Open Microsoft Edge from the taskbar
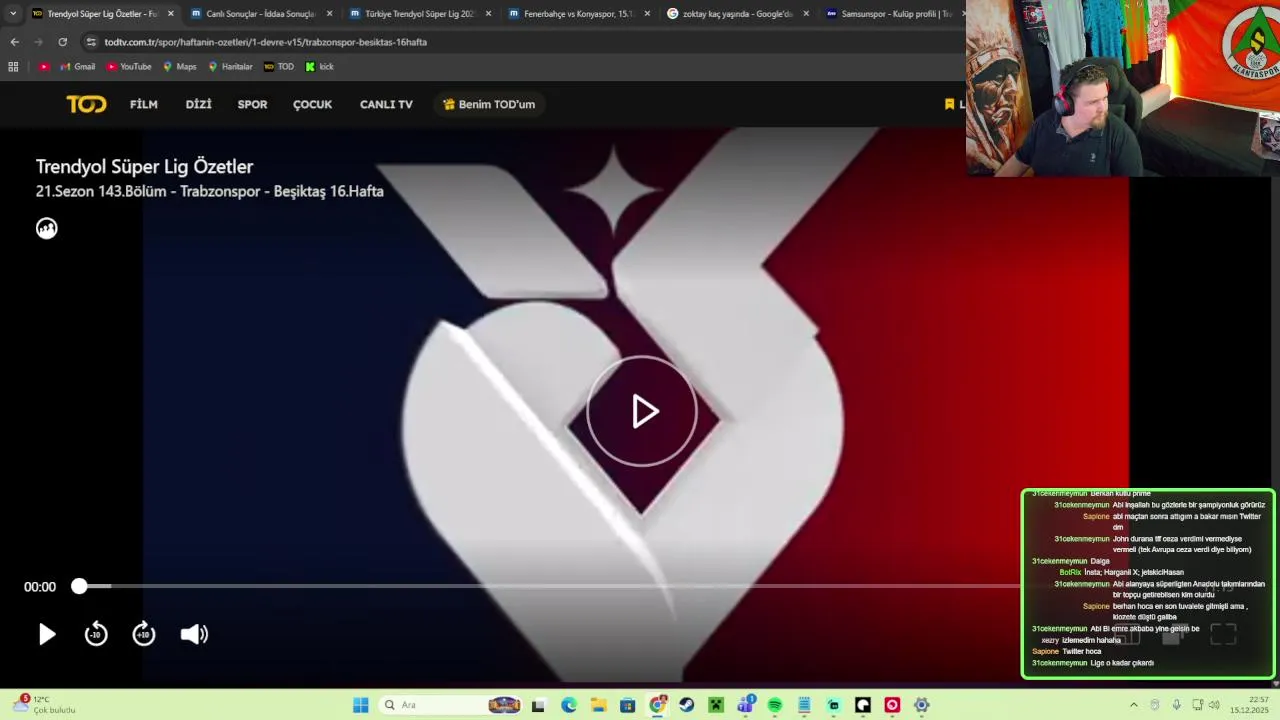The height and width of the screenshot is (720, 1280). click(x=569, y=705)
